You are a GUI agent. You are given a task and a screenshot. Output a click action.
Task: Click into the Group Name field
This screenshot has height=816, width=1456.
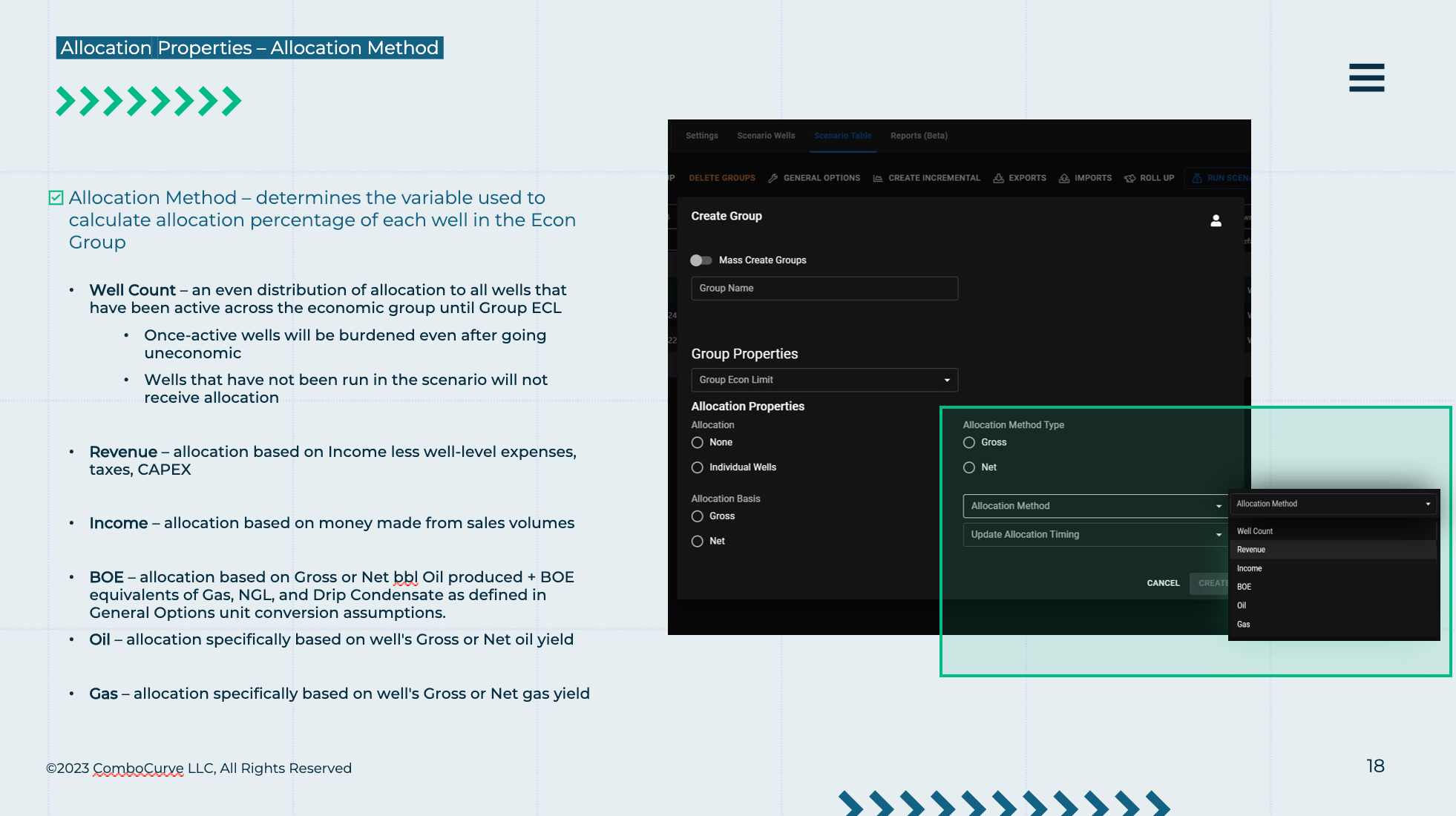[824, 289]
